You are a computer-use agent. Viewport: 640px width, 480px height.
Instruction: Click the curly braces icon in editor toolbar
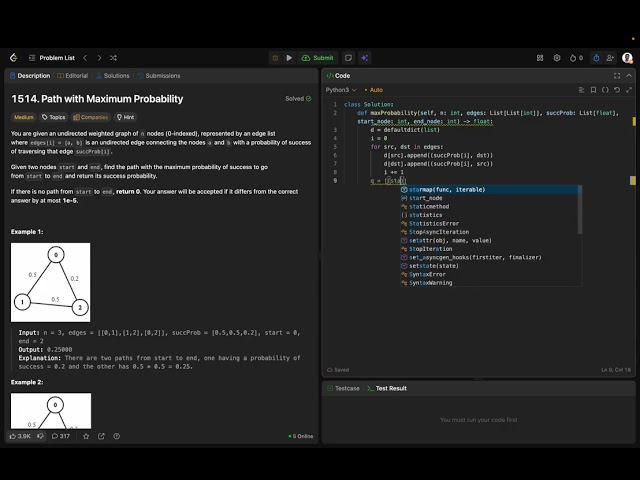[x=605, y=90]
